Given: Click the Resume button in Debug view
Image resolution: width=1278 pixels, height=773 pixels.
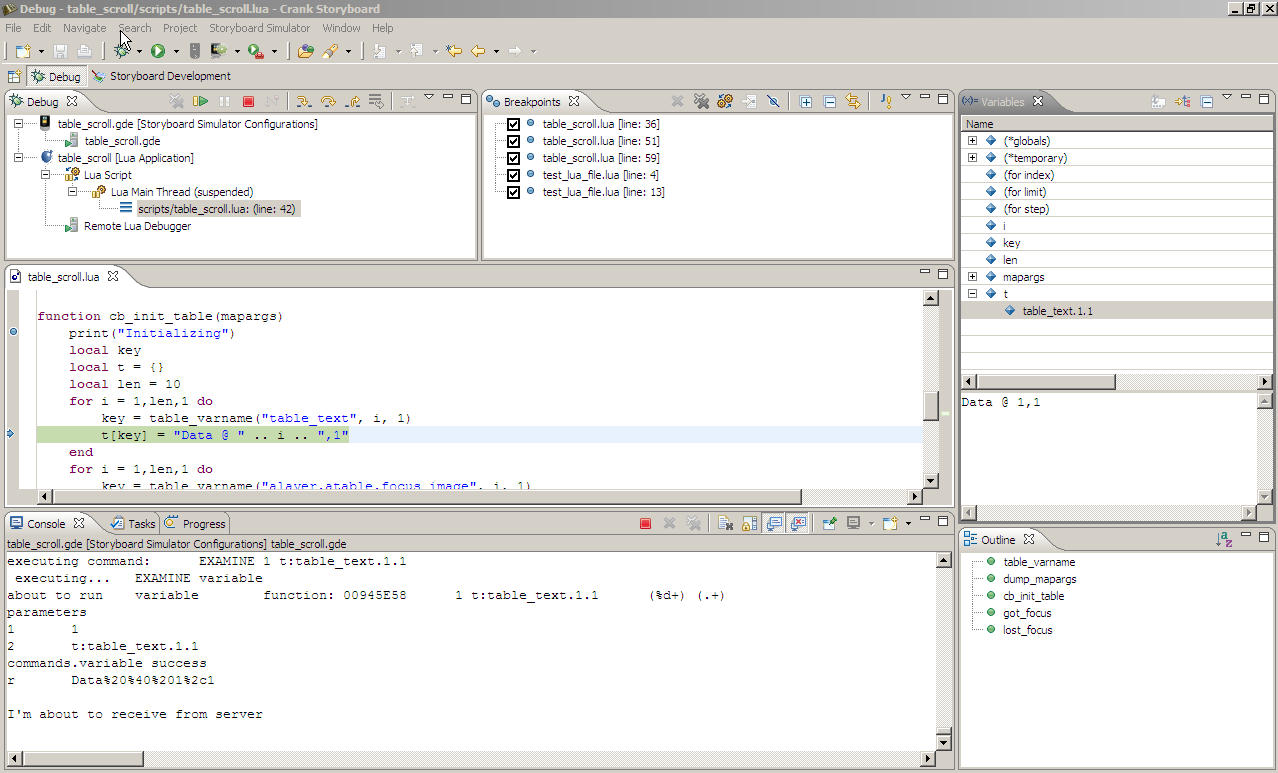Looking at the screenshot, I should click(x=201, y=101).
